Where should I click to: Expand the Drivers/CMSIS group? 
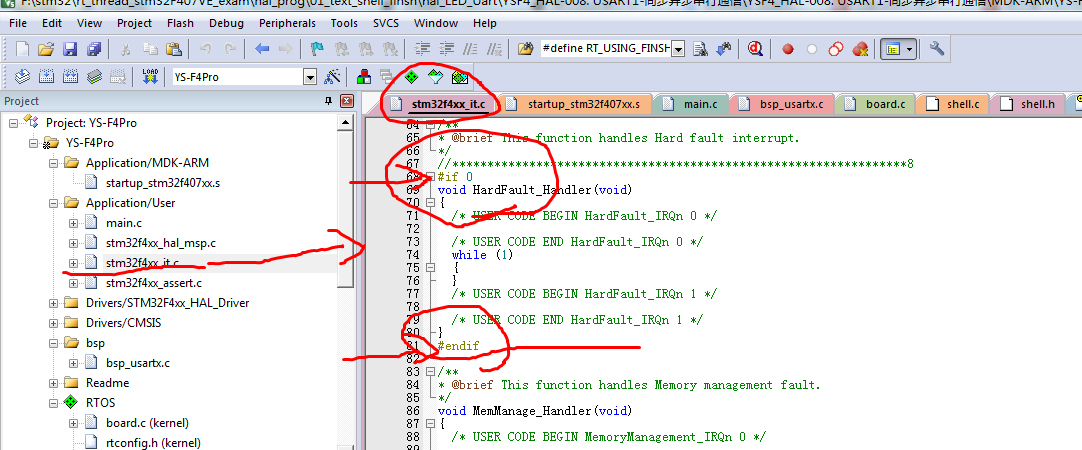pos(54,322)
